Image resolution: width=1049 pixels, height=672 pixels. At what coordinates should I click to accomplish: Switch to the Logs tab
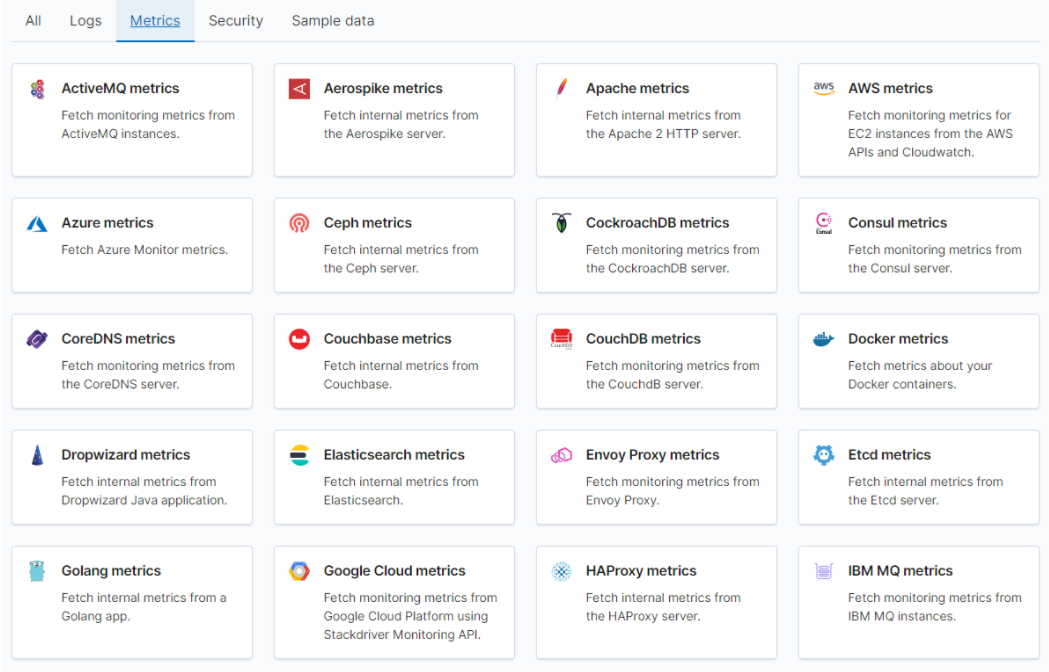(86, 21)
